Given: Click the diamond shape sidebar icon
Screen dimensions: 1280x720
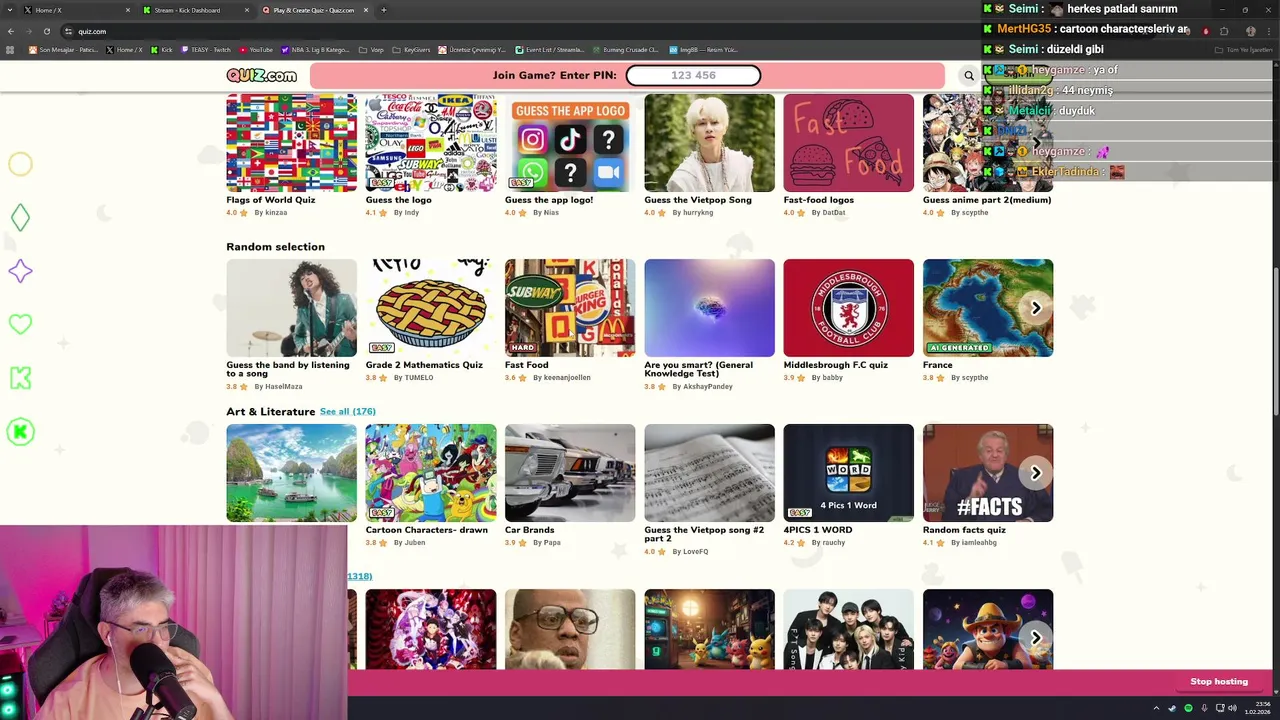Looking at the screenshot, I should pos(20,217).
